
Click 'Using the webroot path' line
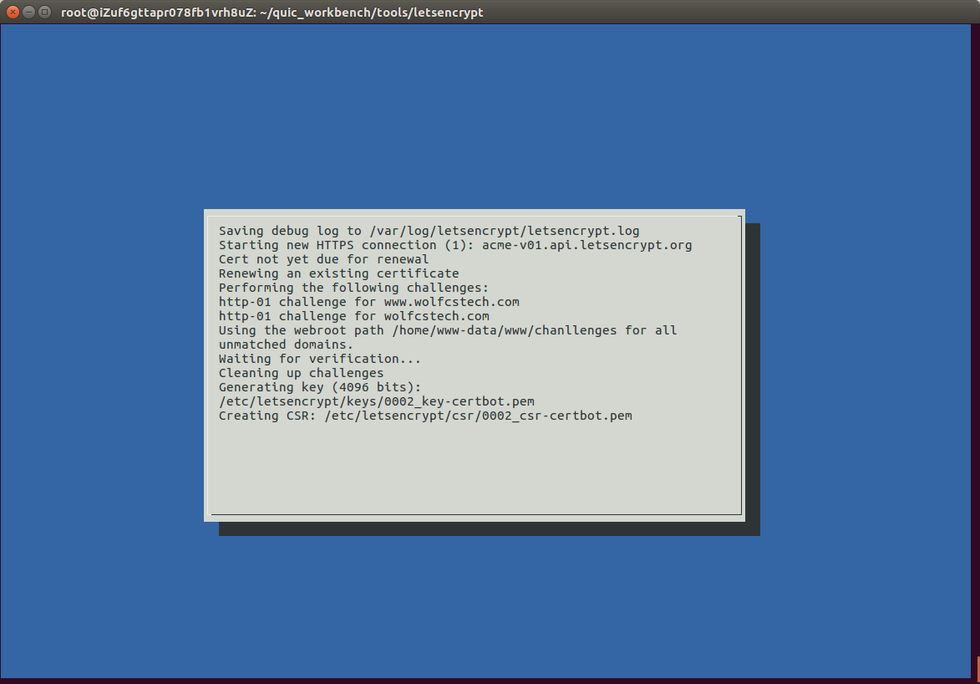click(448, 330)
